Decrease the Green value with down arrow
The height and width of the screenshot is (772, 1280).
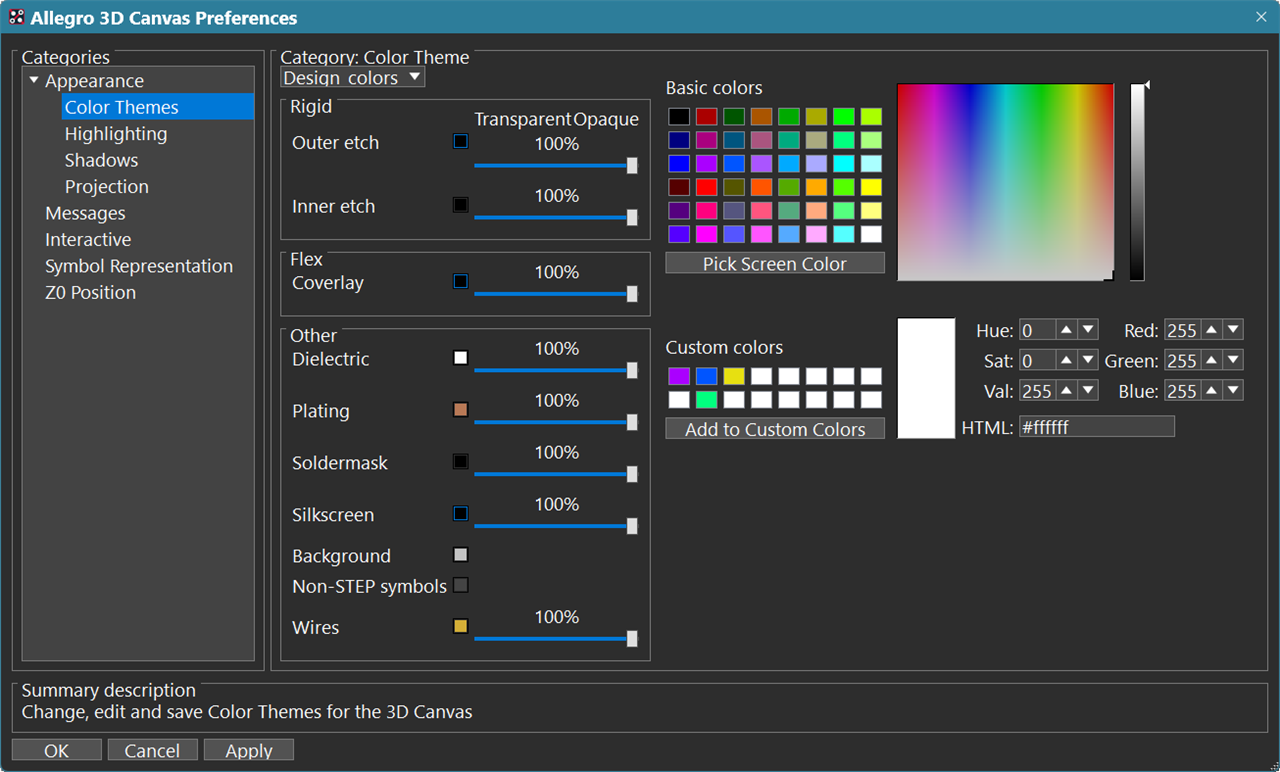[x=1233, y=360]
